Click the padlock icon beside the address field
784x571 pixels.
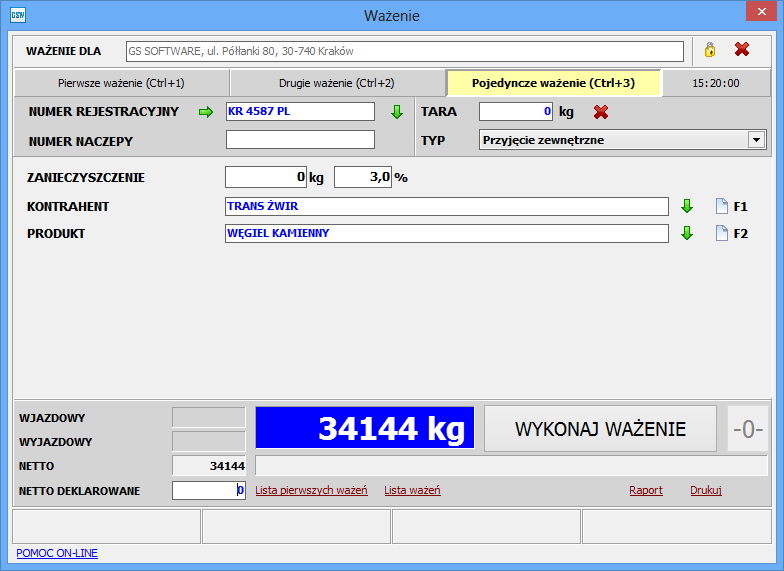click(710, 50)
